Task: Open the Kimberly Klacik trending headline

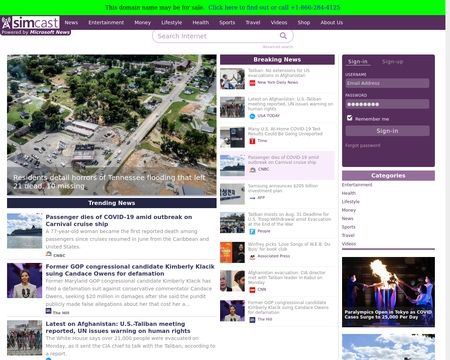Action: (130, 270)
